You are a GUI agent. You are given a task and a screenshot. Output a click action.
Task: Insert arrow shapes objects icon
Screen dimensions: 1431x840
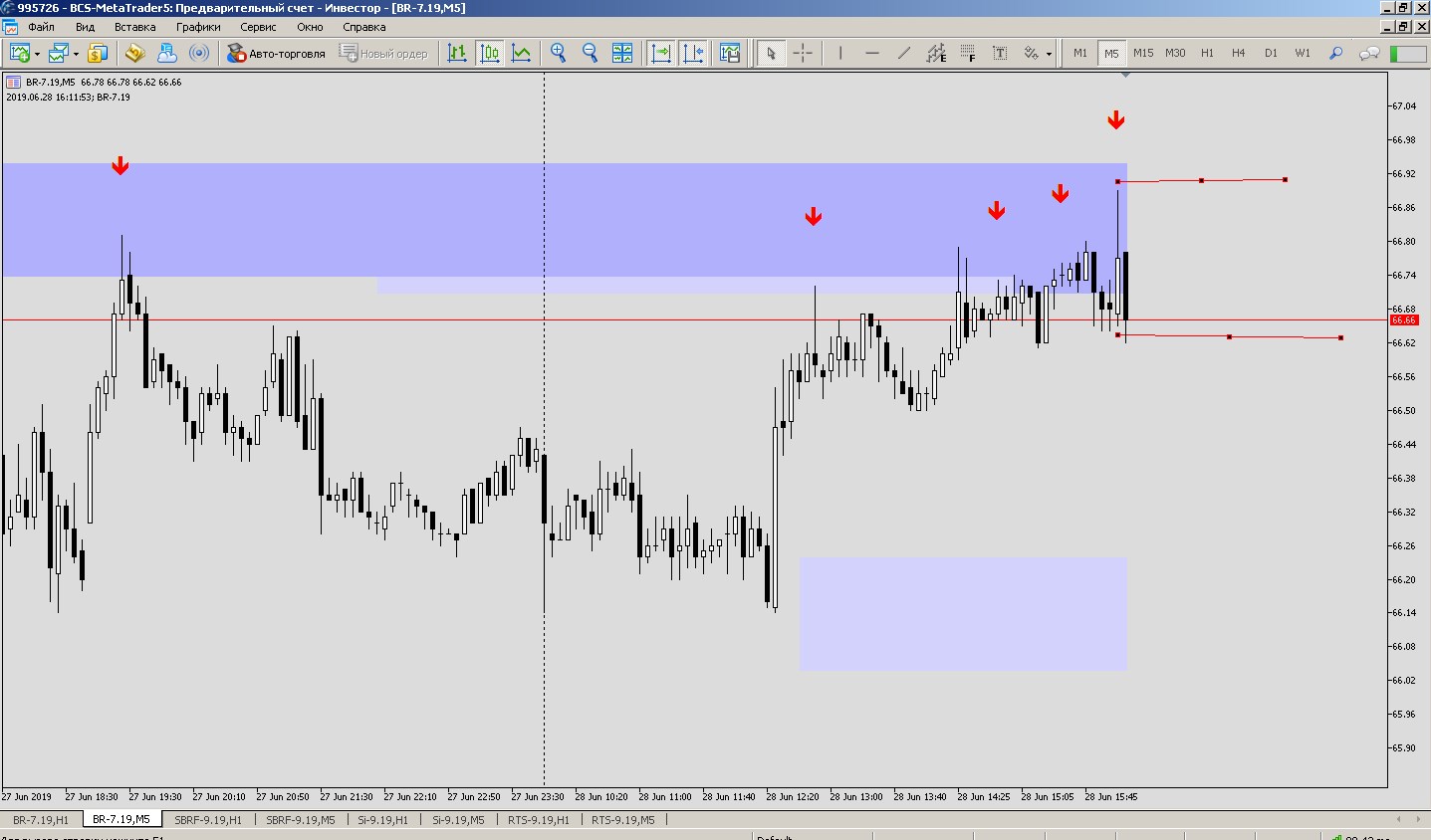(1032, 53)
